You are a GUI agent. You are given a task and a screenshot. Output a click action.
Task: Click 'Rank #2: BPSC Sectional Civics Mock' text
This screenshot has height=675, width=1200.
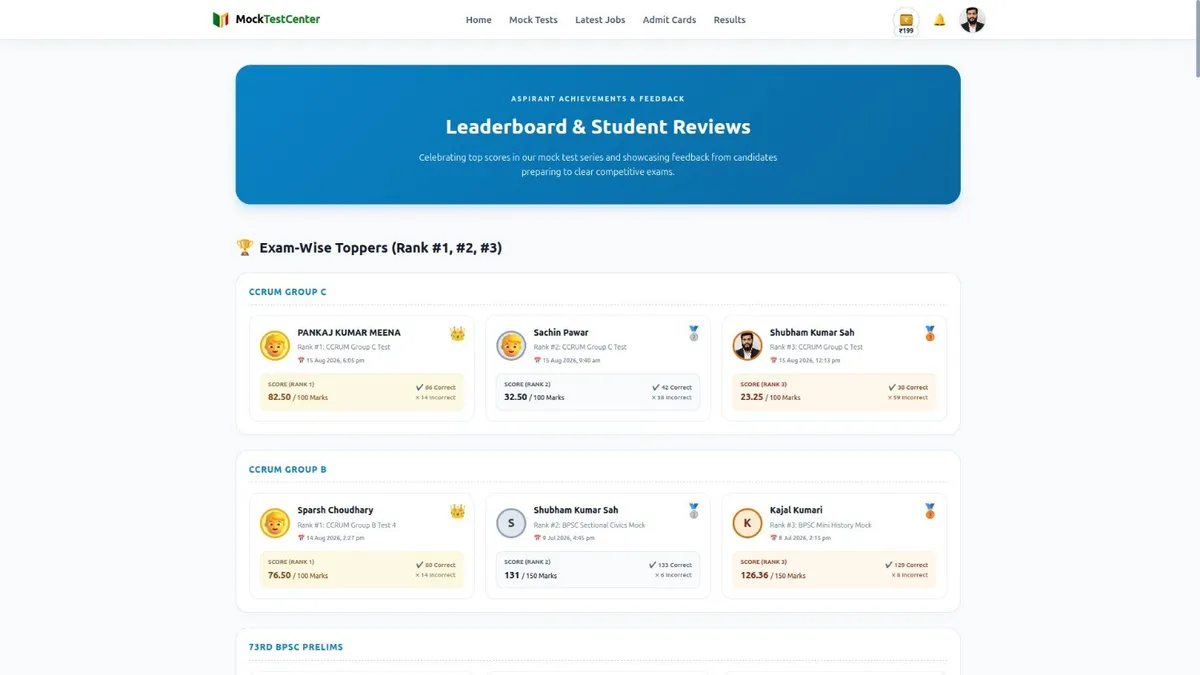[589, 525]
